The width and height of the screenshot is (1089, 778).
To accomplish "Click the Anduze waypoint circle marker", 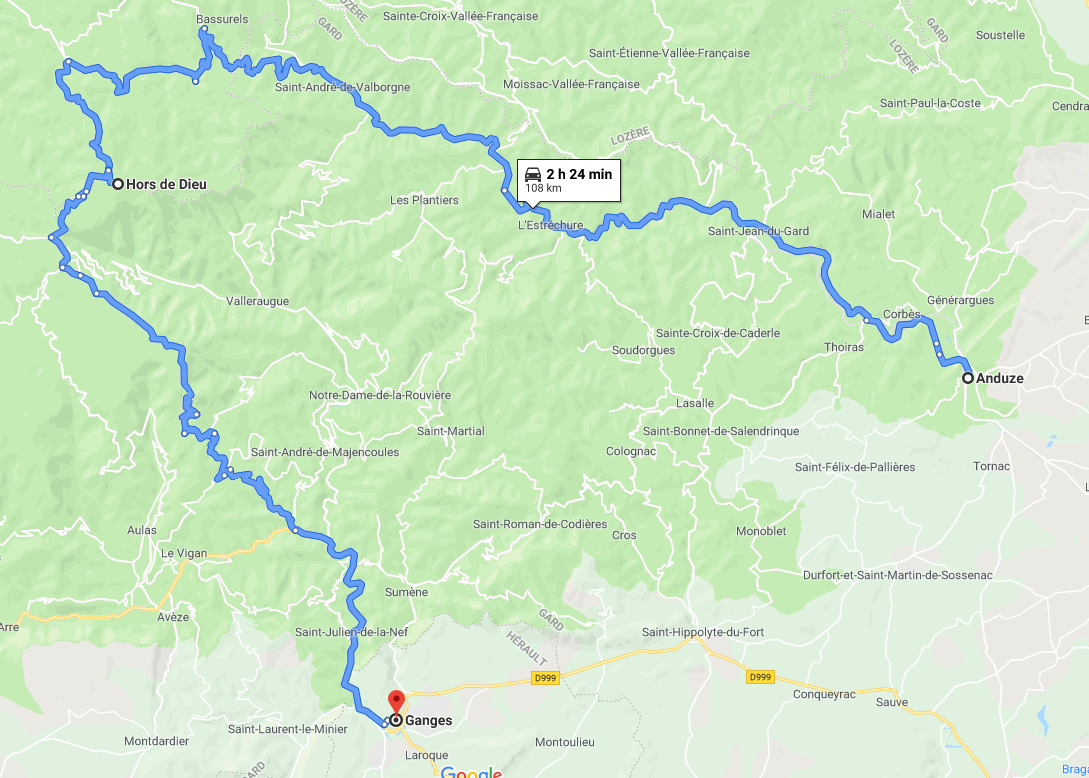I will pos(967,379).
